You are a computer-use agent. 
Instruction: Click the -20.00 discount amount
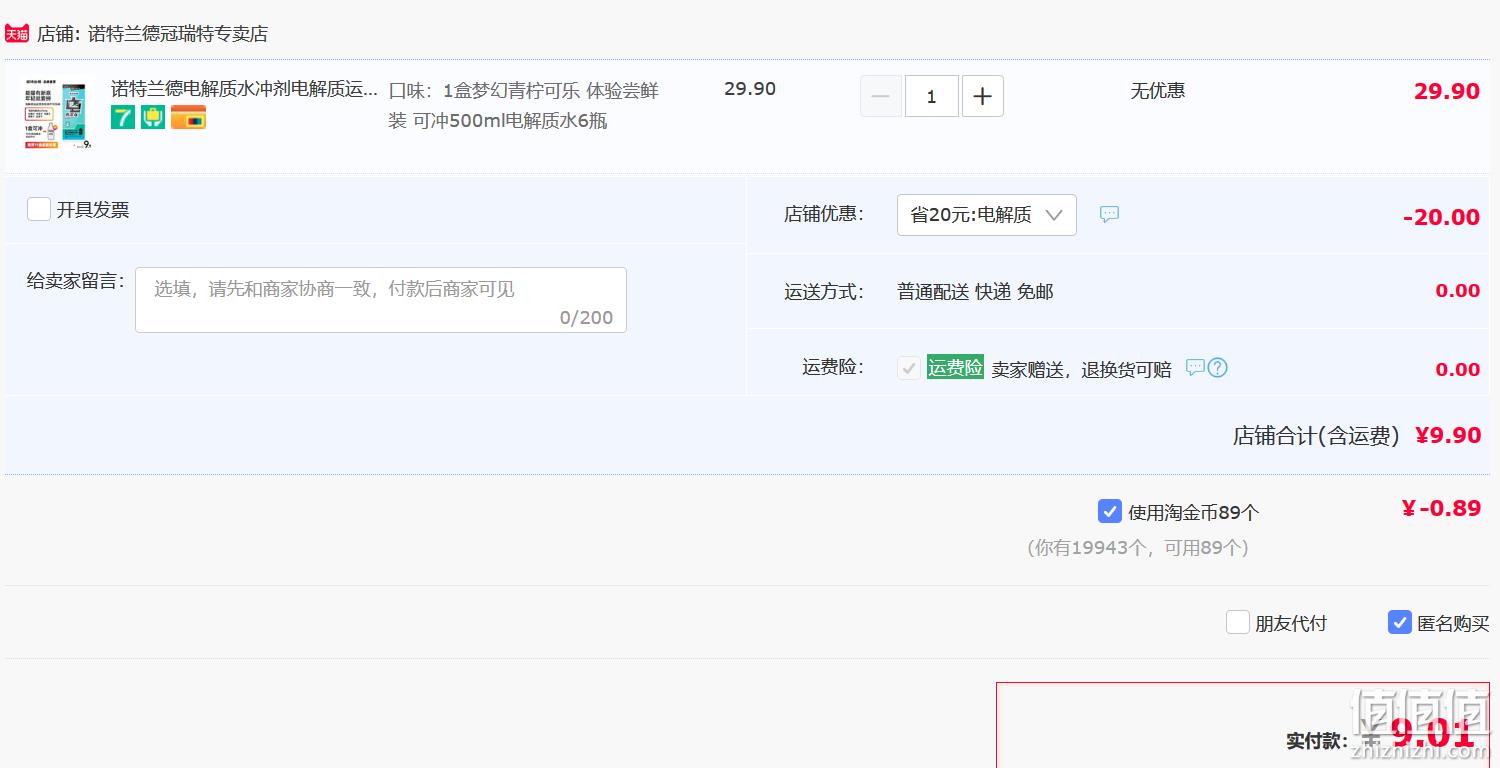click(x=1441, y=217)
